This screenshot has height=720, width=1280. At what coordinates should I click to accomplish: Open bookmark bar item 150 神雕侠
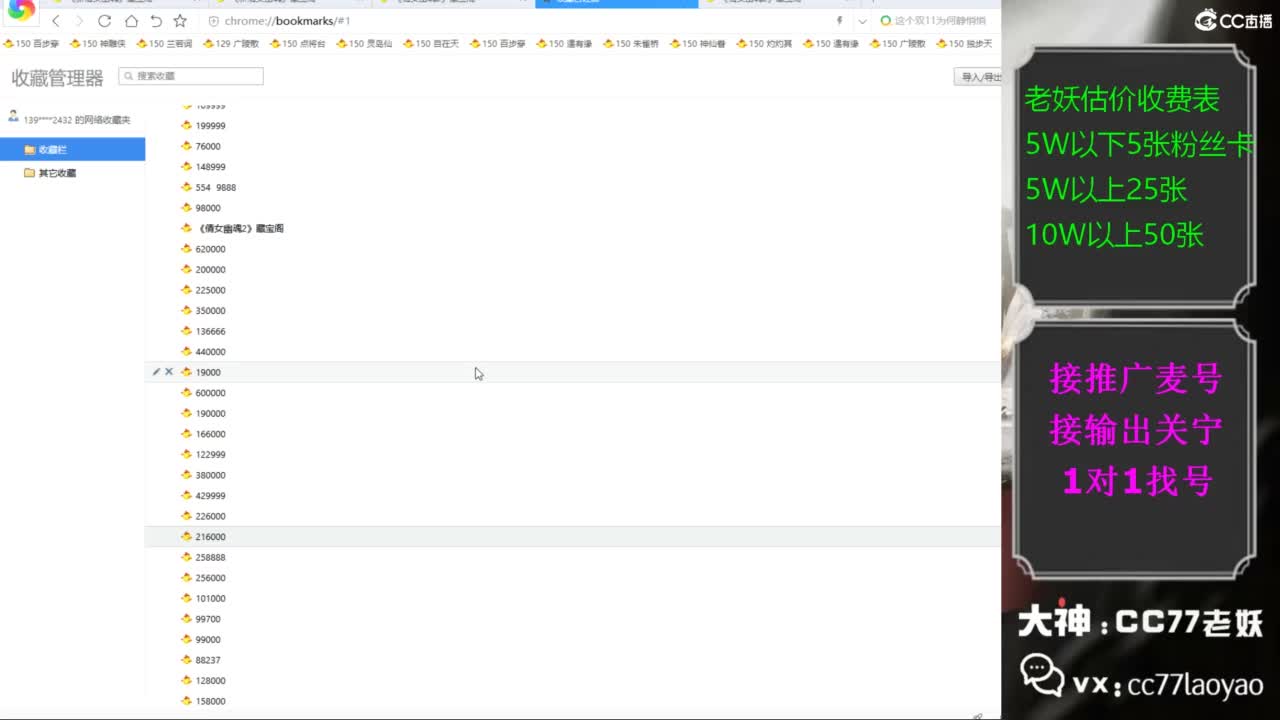coord(98,44)
